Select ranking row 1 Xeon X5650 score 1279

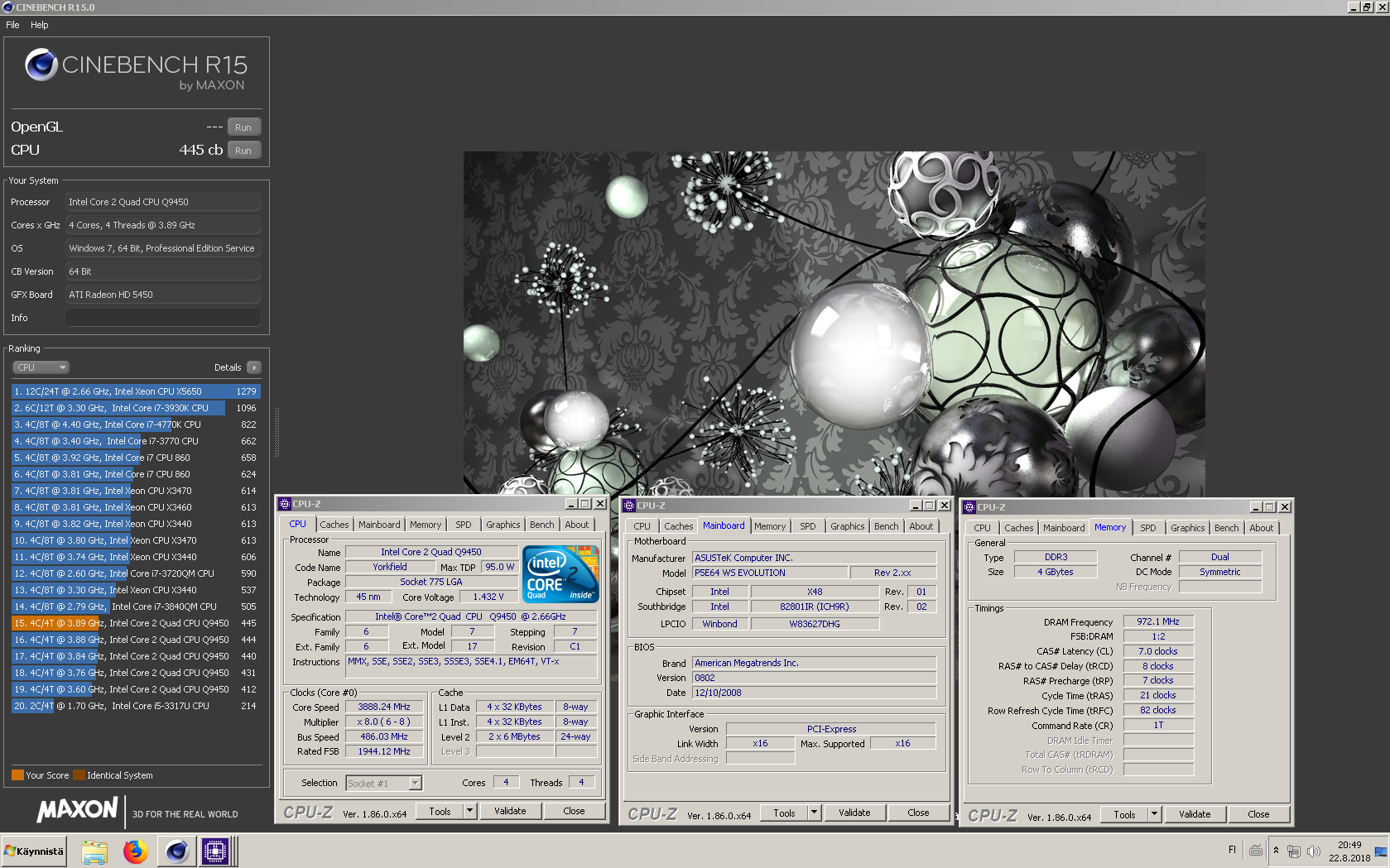pos(136,391)
